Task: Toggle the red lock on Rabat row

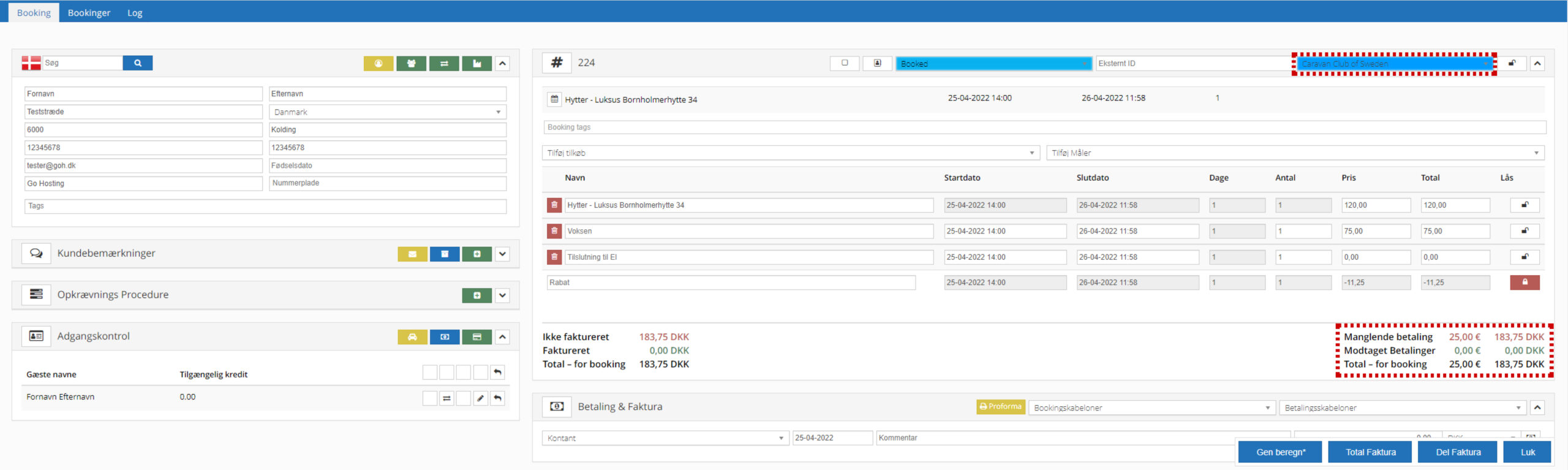Action: click(1524, 282)
